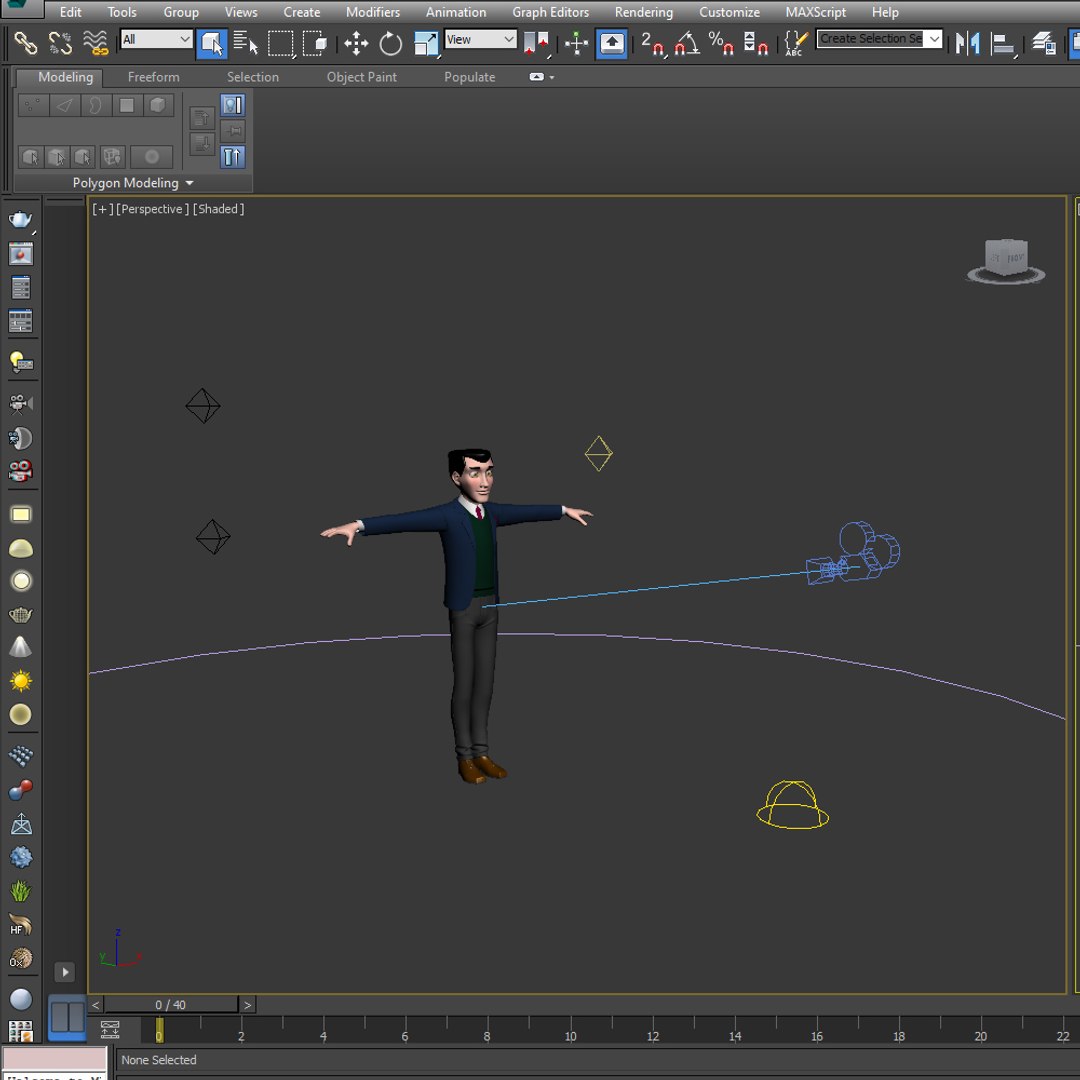Toggle Keyboard Shortcut Override
This screenshot has width=1080, height=1080.
tap(612, 43)
